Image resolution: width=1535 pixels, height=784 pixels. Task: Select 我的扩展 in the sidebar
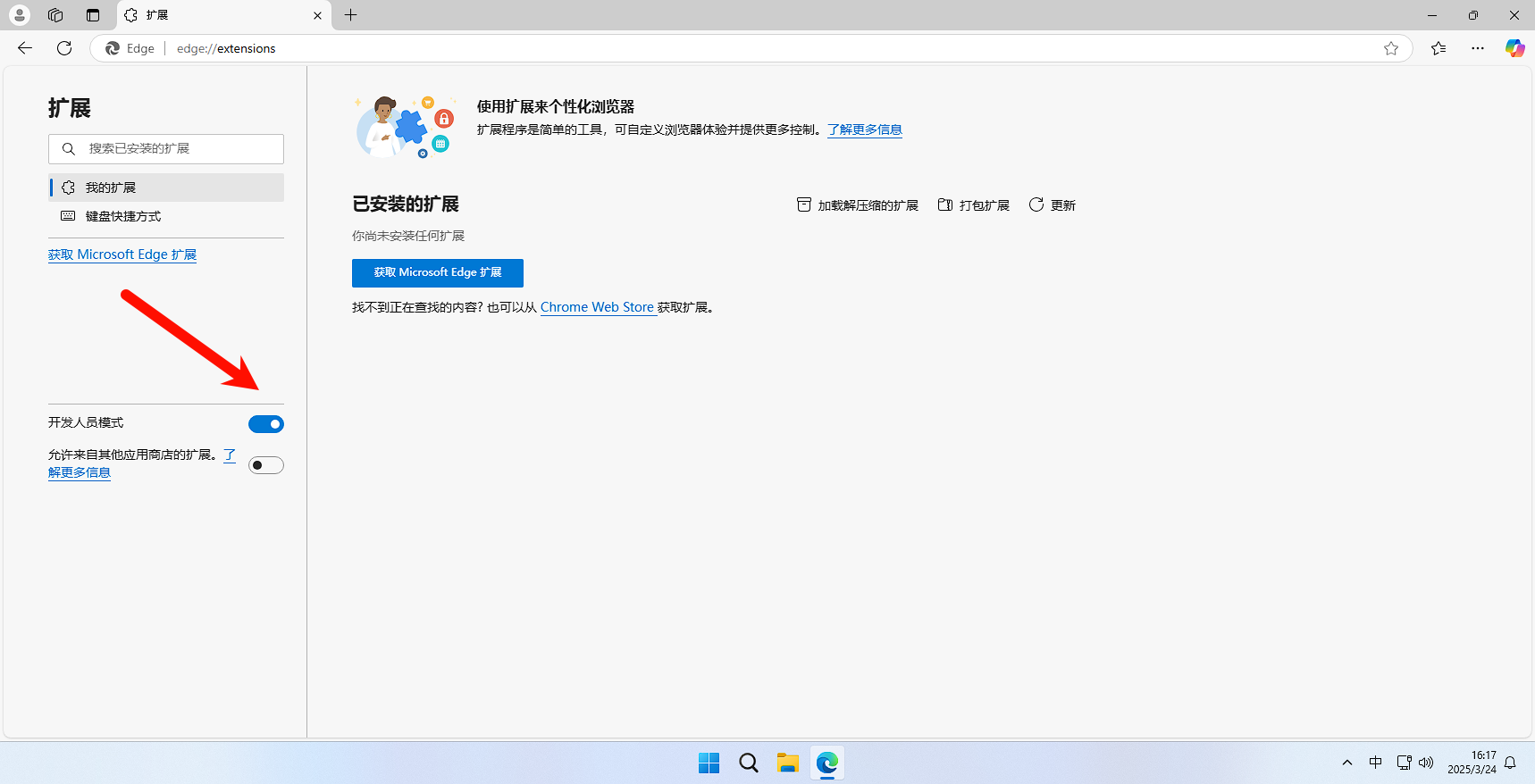(x=166, y=188)
